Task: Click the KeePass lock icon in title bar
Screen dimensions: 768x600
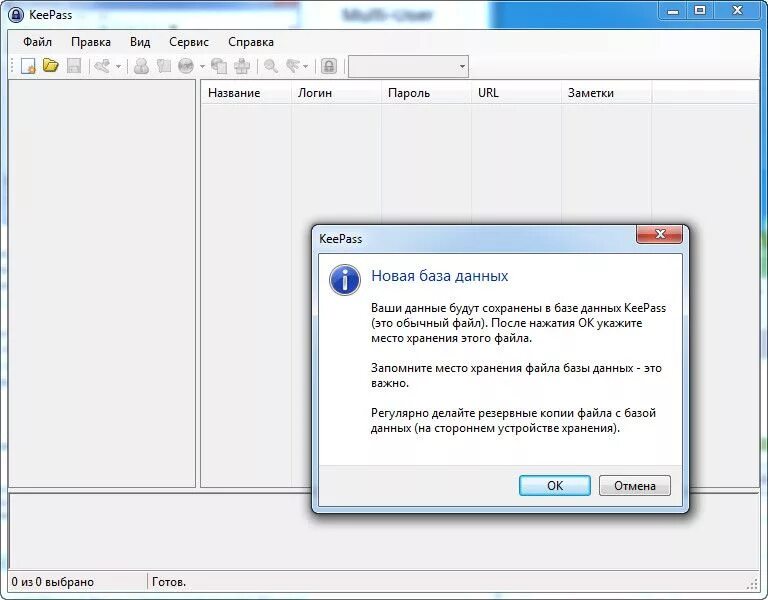Action: click(16, 15)
